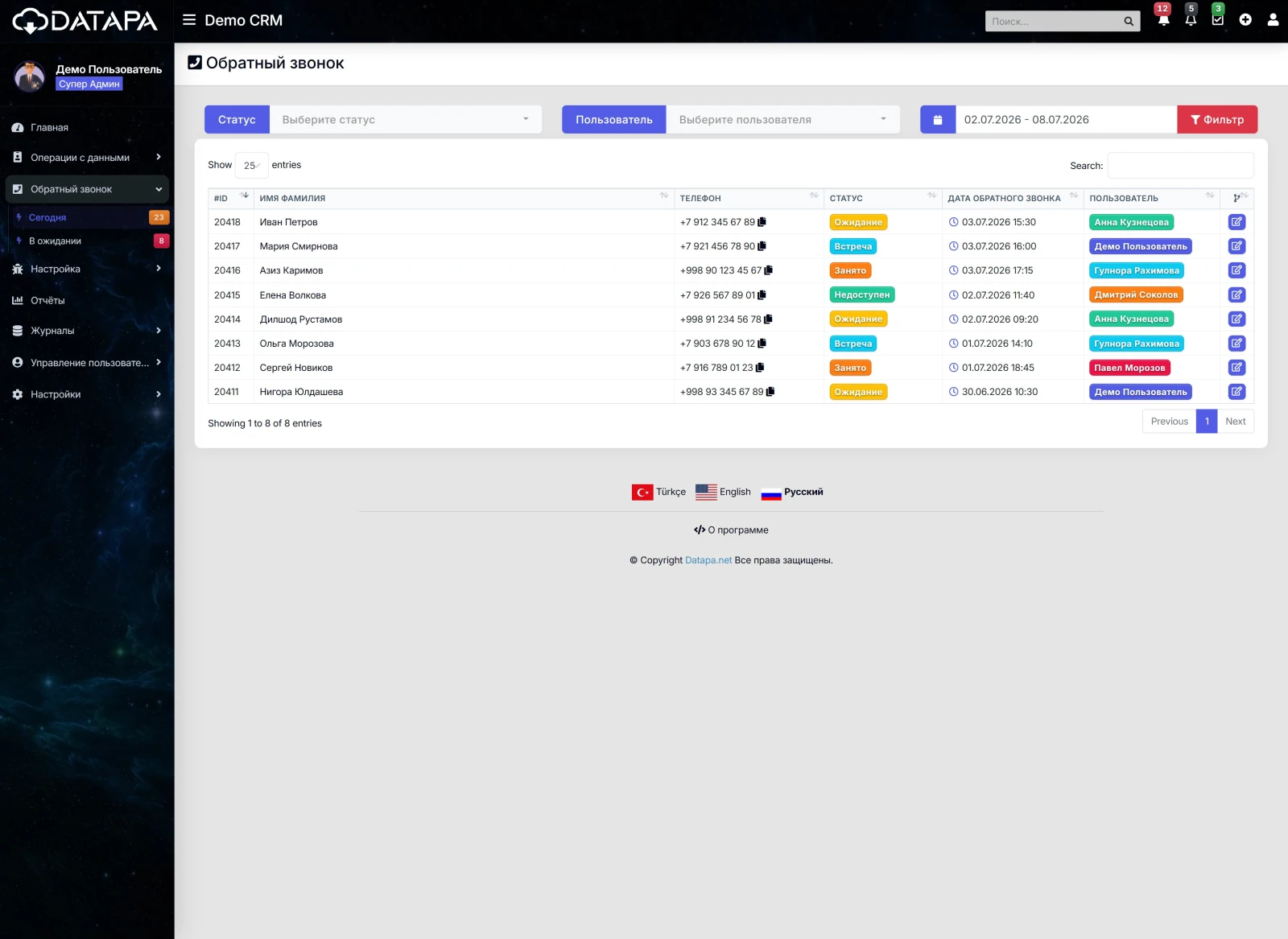Screen dimensions: 1288x939
Task: Click the header Поиск search field
Action: coord(1052,22)
